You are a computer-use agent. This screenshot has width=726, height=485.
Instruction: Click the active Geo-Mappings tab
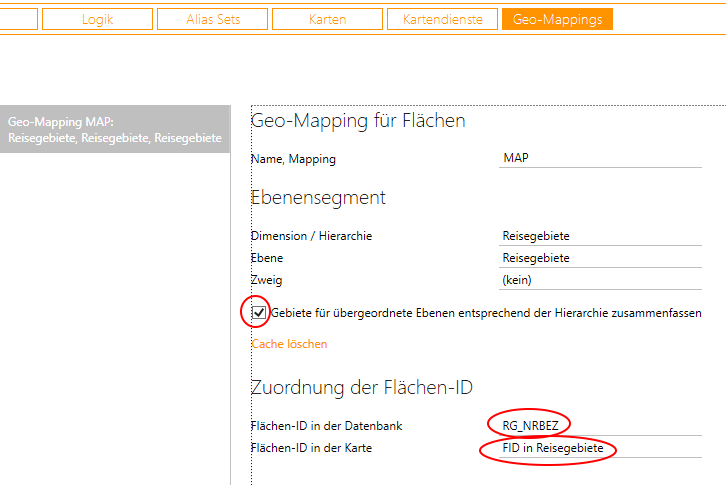[556, 19]
